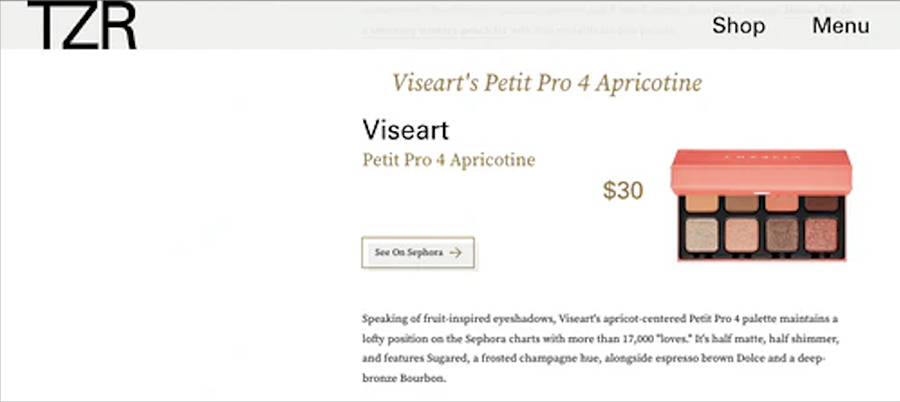Click the black Viseart brand name
The image size is (900, 402).
tap(405, 131)
